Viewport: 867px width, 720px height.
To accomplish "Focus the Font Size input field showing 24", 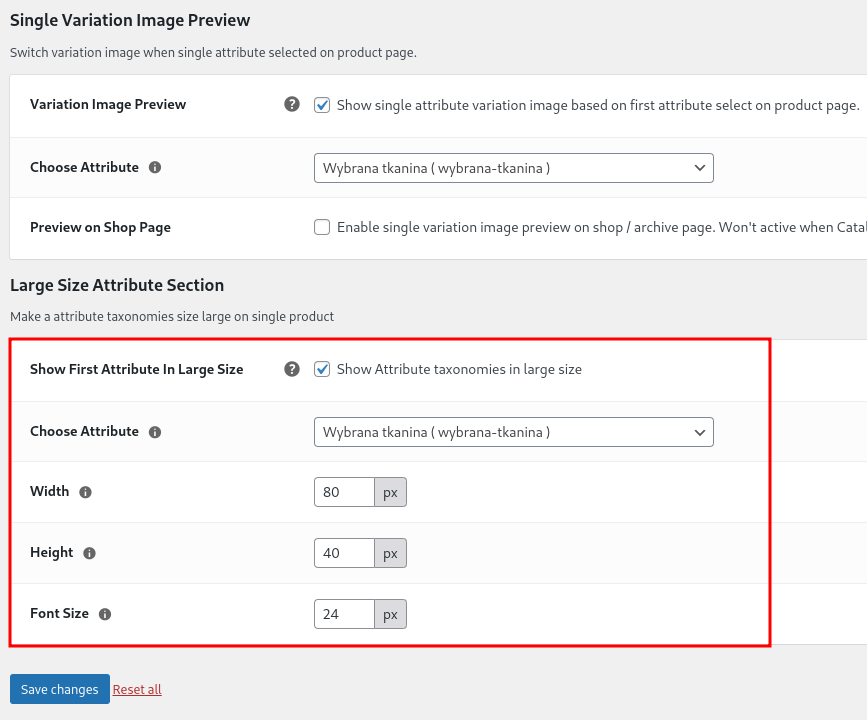I will click(344, 614).
